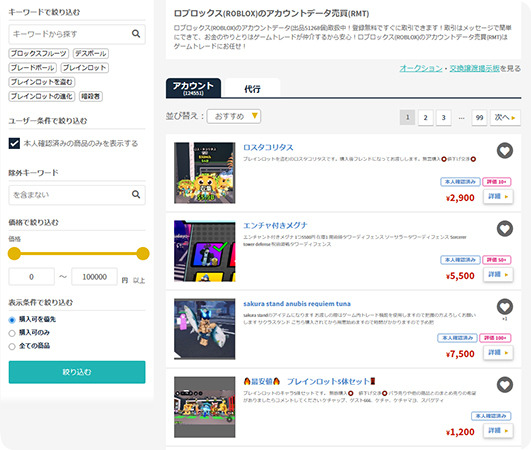
Task: Click 詳細 button for the ¥7,500 listing
Action: [498, 353]
